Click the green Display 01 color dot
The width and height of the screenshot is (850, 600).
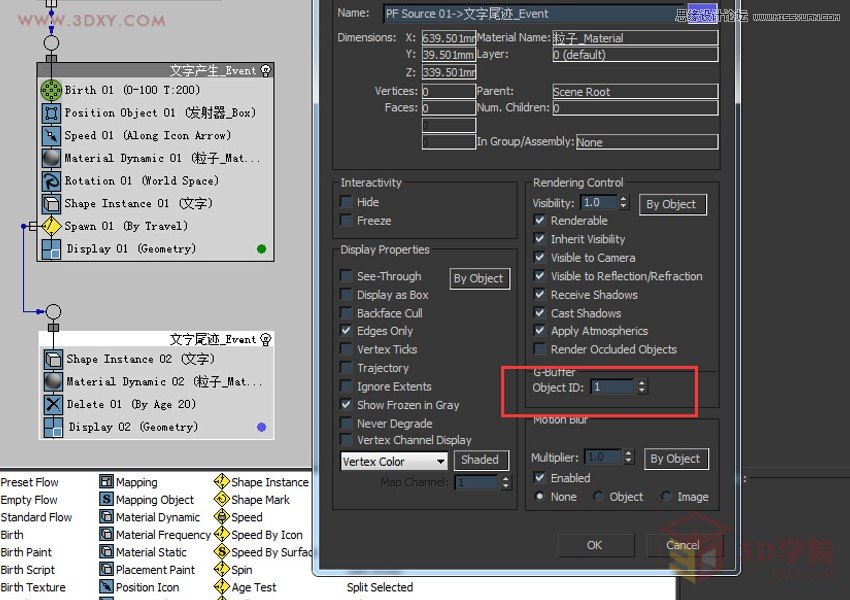click(x=261, y=249)
